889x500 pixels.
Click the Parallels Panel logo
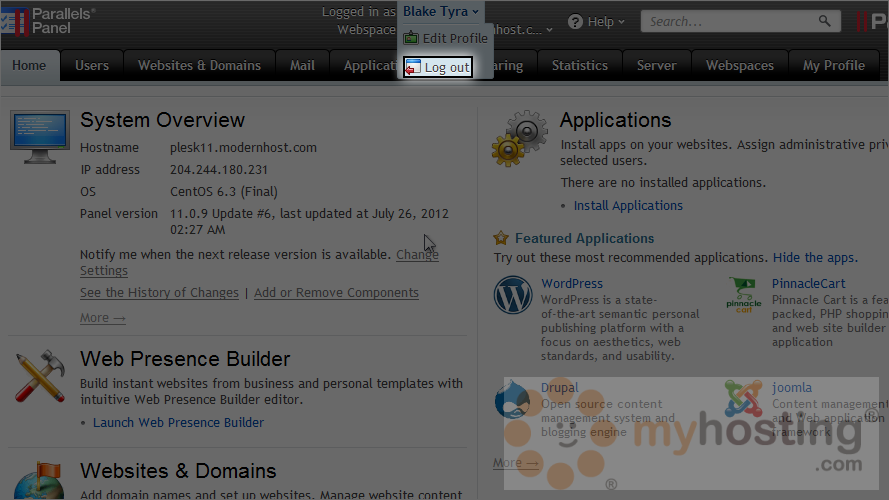48,21
